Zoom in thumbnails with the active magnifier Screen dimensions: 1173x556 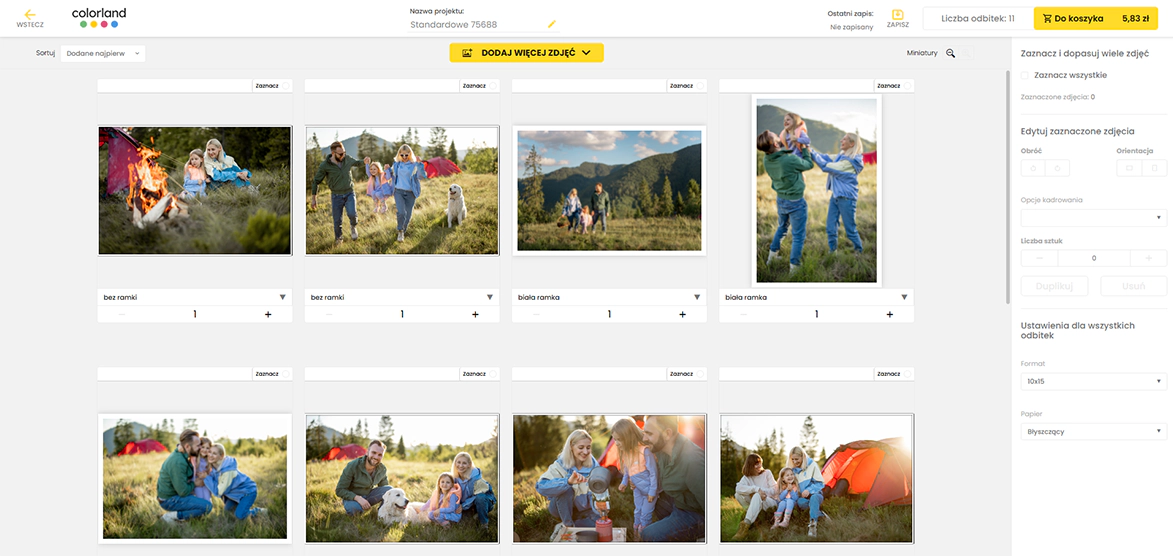[x=950, y=53]
